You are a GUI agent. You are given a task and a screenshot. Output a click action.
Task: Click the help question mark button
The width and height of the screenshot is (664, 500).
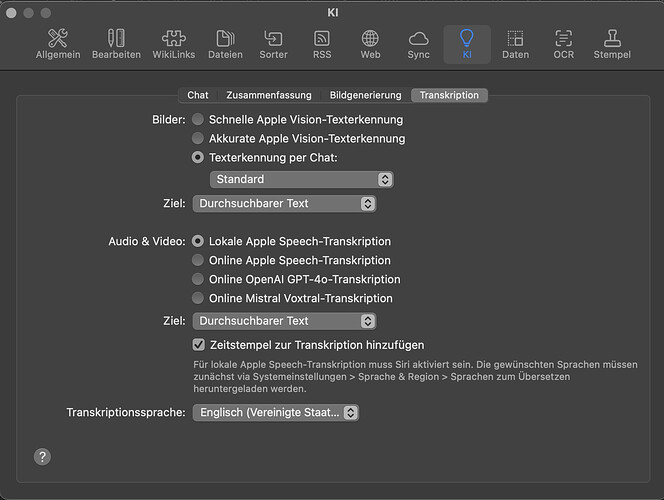[42, 456]
